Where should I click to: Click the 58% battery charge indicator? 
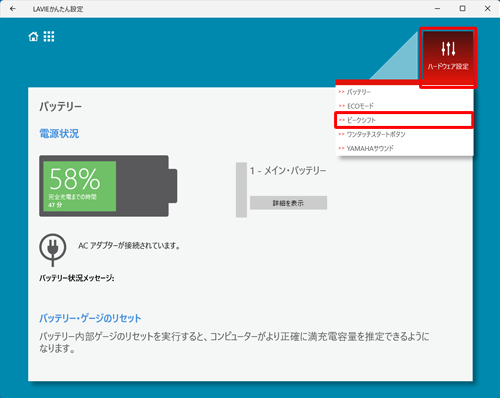point(108,186)
